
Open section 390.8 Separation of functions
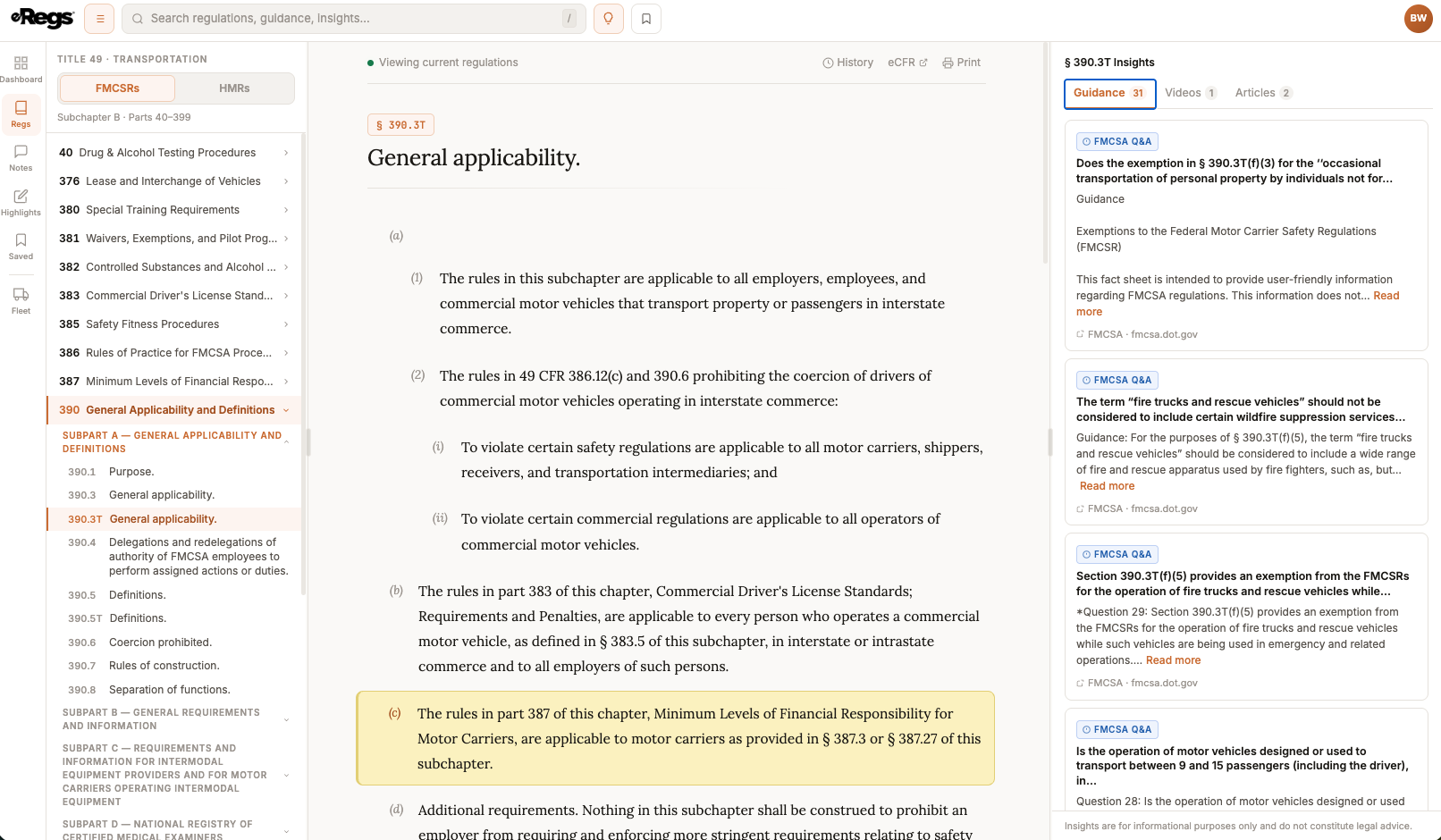tap(174, 690)
